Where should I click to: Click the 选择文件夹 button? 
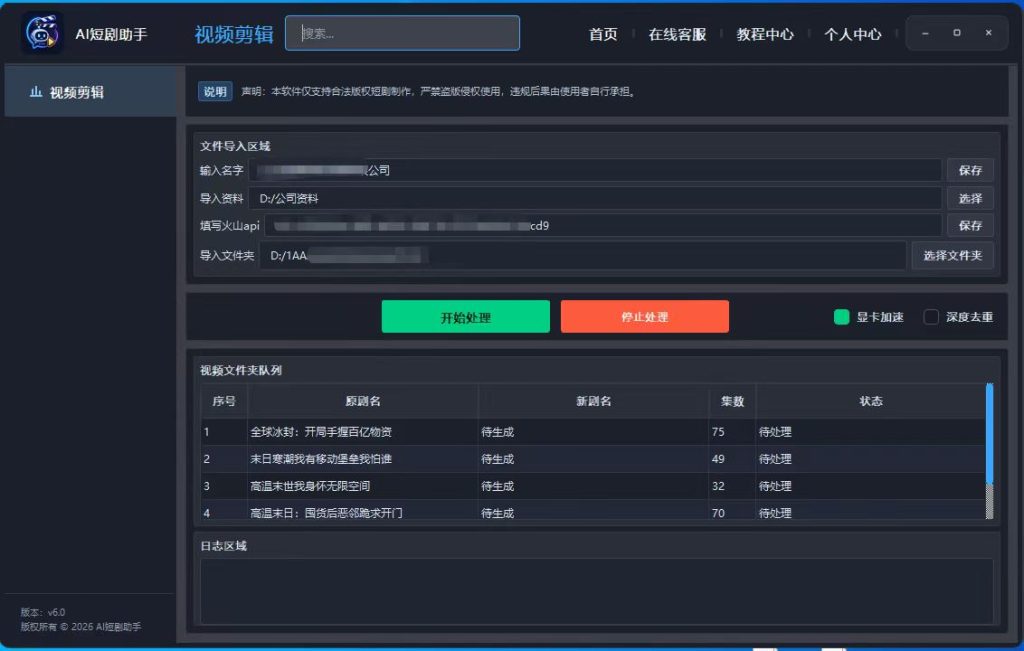(x=952, y=255)
